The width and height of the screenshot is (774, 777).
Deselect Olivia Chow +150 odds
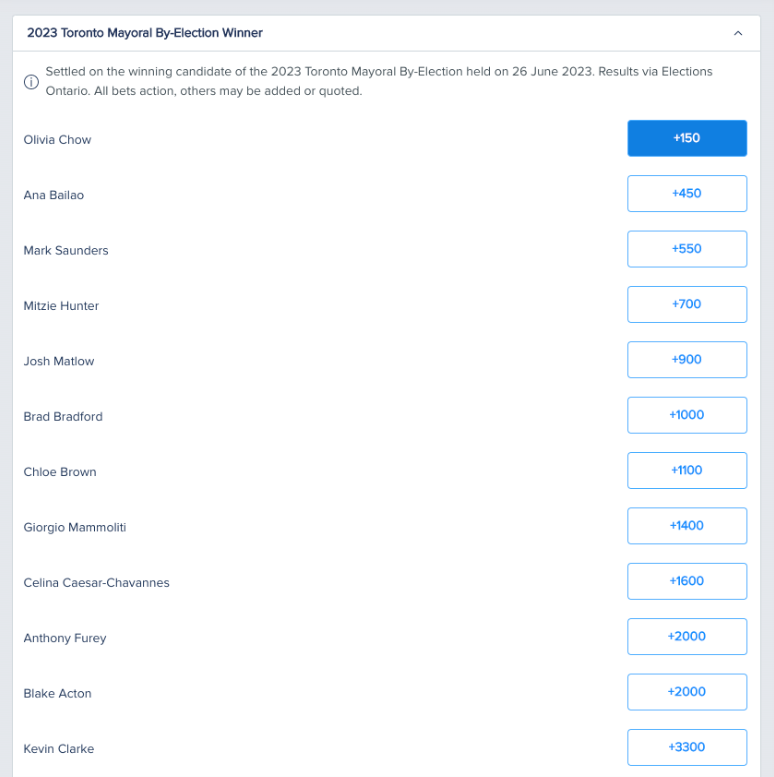pyautogui.click(x=687, y=138)
